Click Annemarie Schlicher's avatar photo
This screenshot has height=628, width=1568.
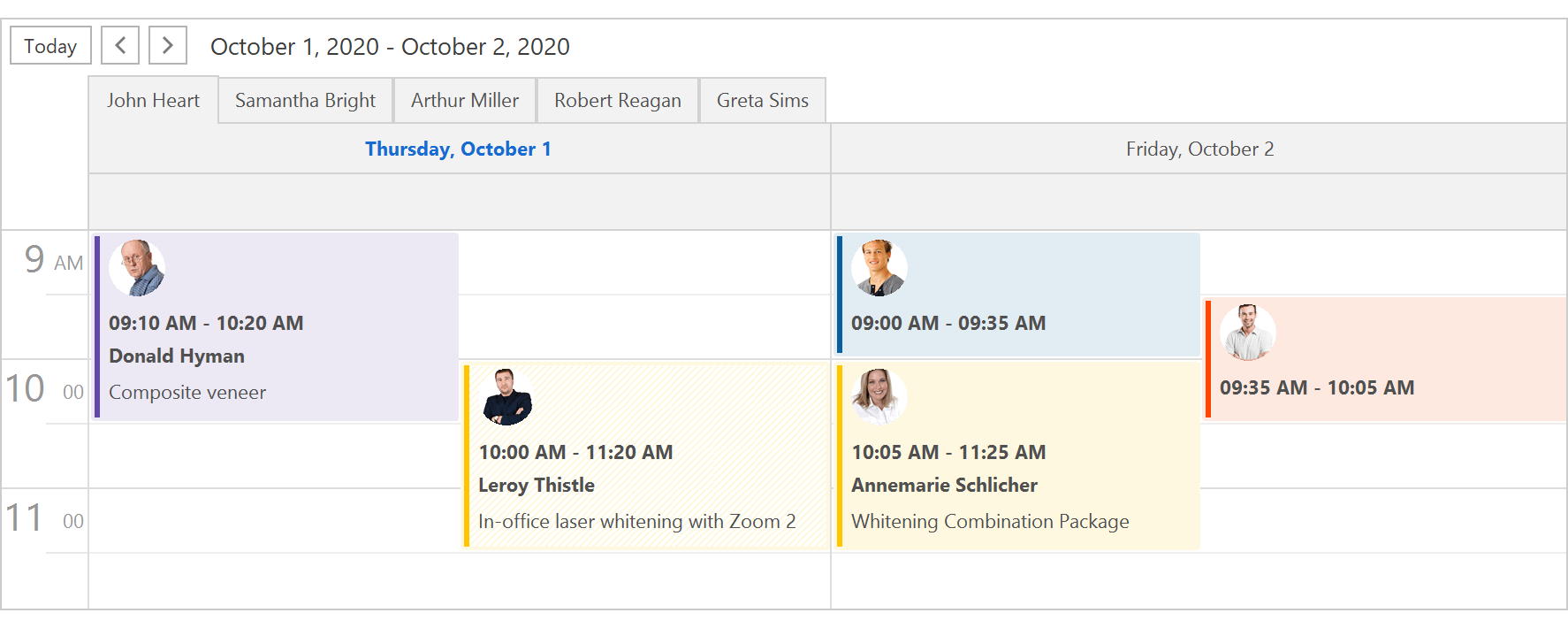[879, 397]
